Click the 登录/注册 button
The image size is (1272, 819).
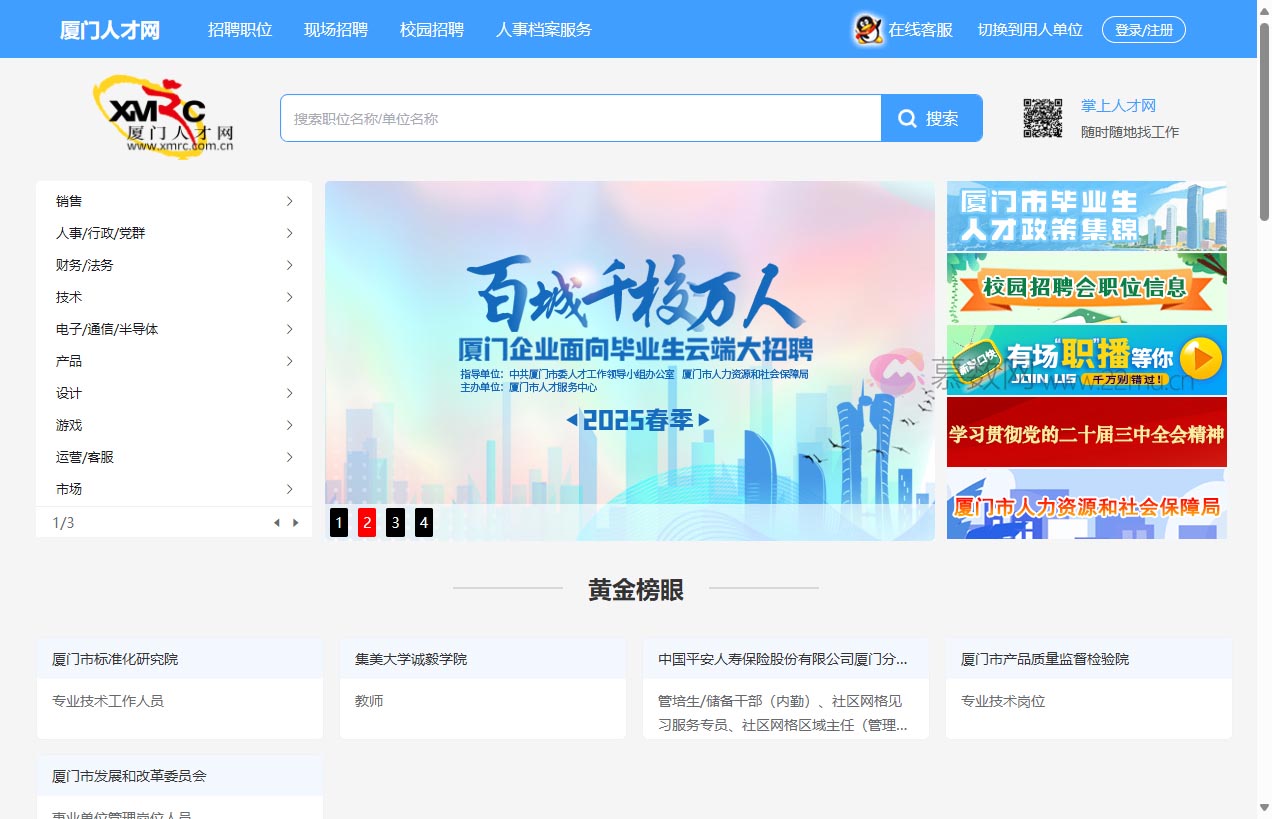(x=1143, y=29)
